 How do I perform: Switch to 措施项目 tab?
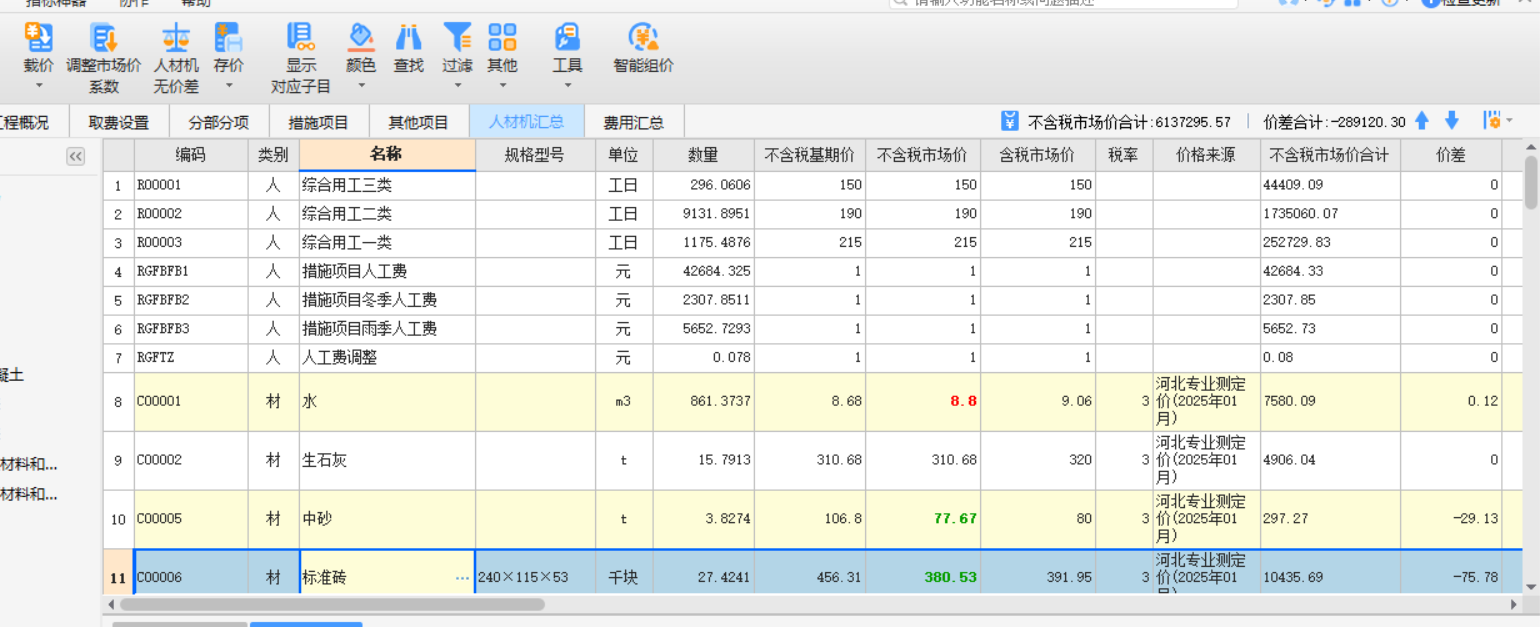(319, 122)
